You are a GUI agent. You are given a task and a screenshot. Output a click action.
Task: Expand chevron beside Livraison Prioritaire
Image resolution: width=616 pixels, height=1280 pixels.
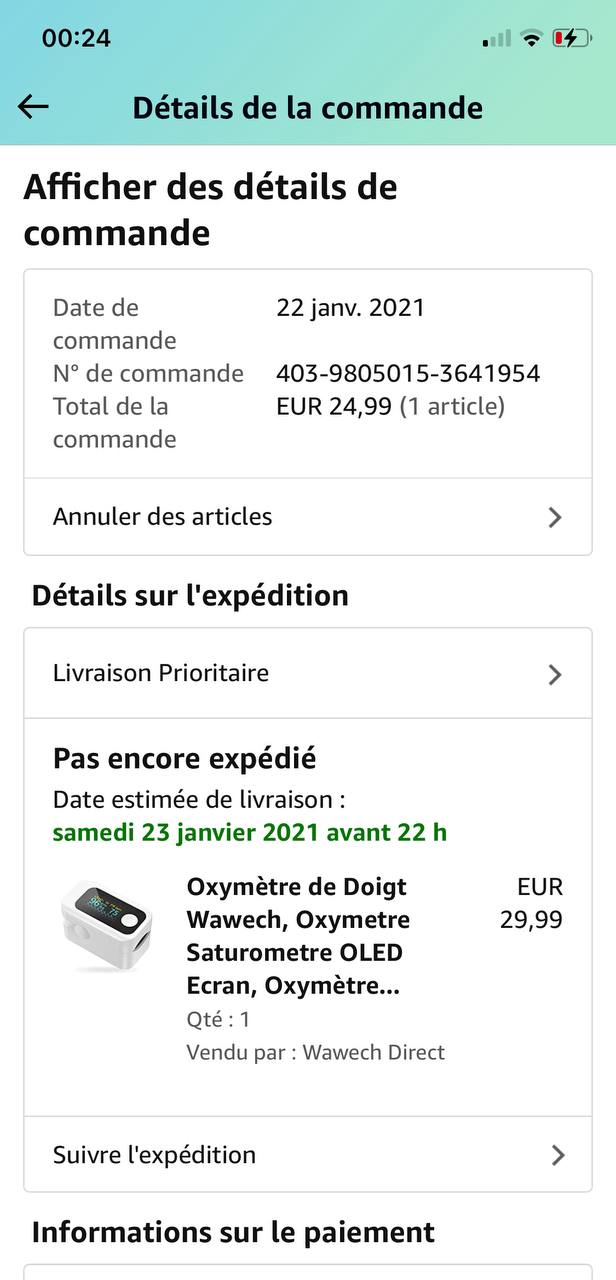(x=555, y=674)
